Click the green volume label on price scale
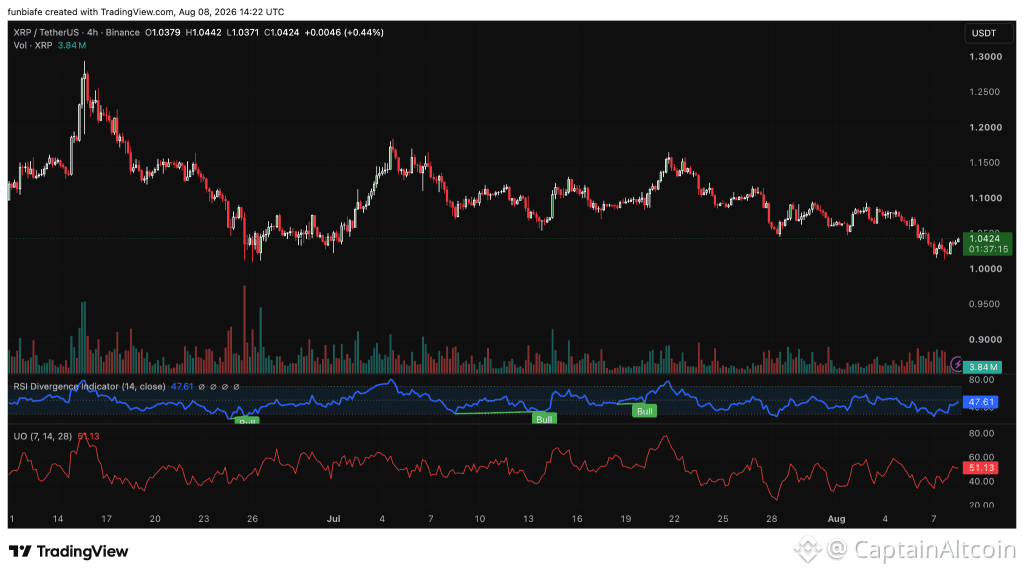This screenshot has width=1024, height=574. click(x=983, y=368)
